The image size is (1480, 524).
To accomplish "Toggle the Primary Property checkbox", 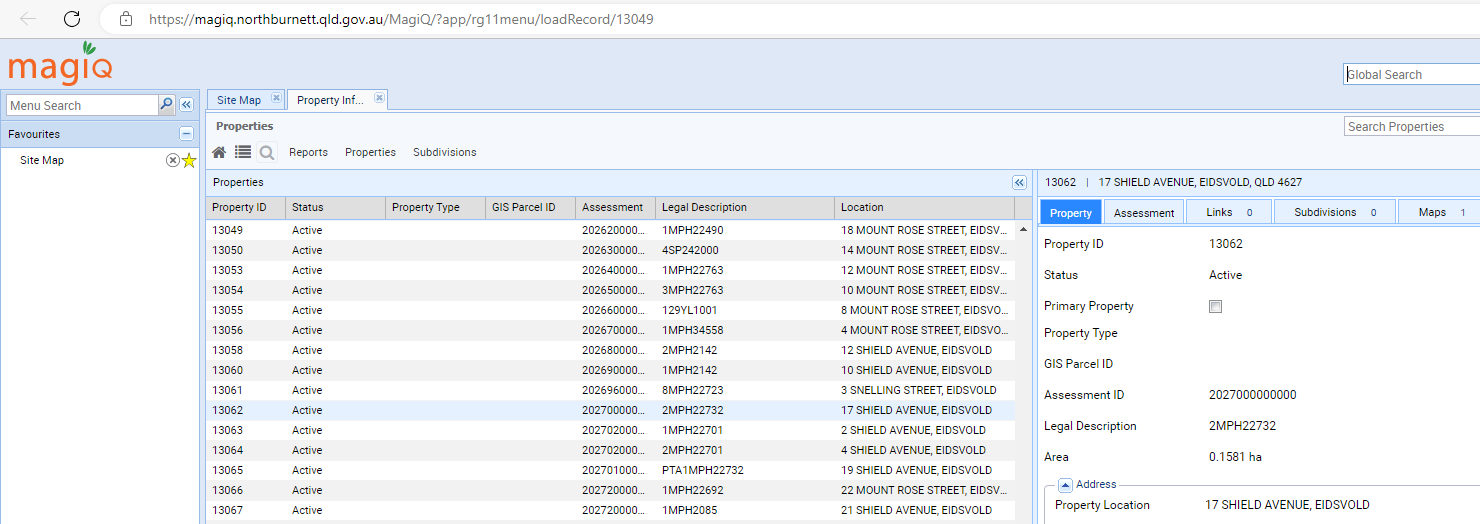I will [x=1215, y=307].
